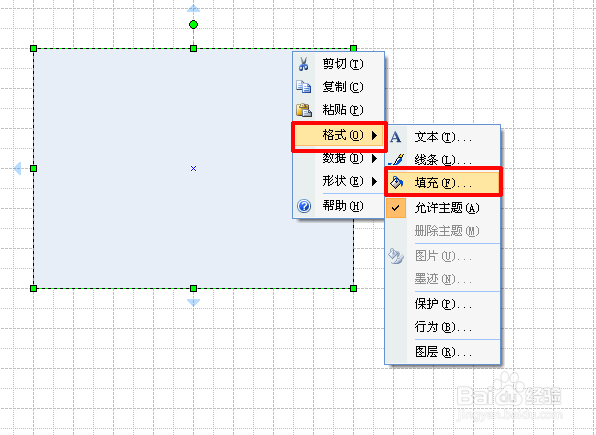Click the blue AutoConnect arrow left of shape
This screenshot has height=435, width=596.
click(17, 168)
